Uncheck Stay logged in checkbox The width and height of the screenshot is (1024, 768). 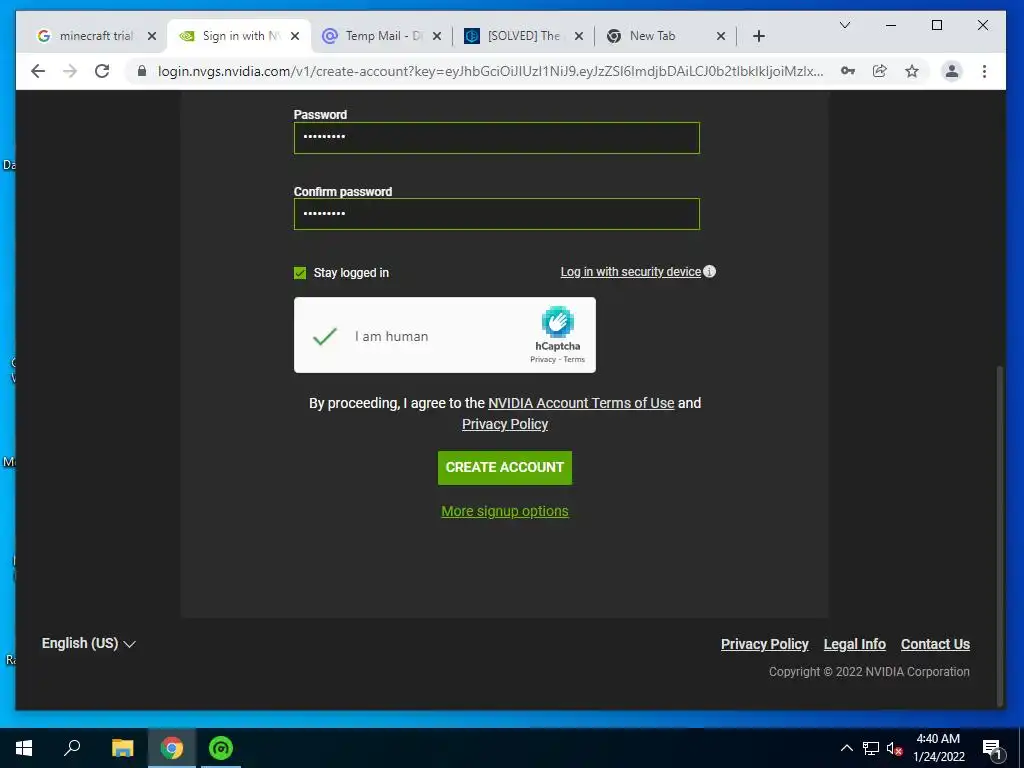tap(300, 273)
